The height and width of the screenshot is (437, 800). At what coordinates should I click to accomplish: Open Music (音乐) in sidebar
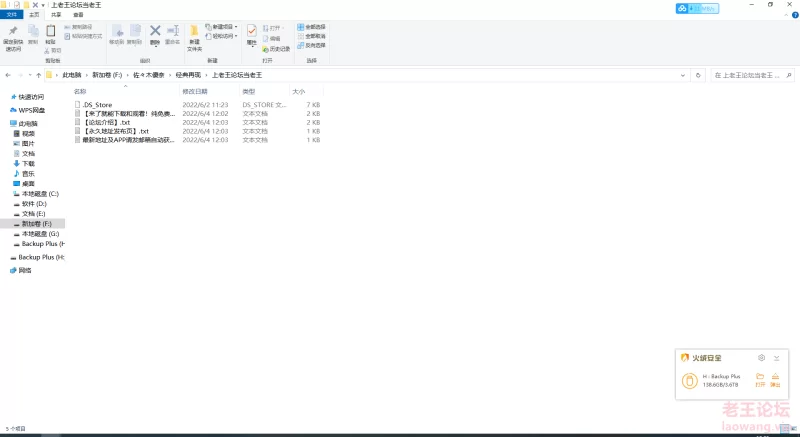point(28,174)
